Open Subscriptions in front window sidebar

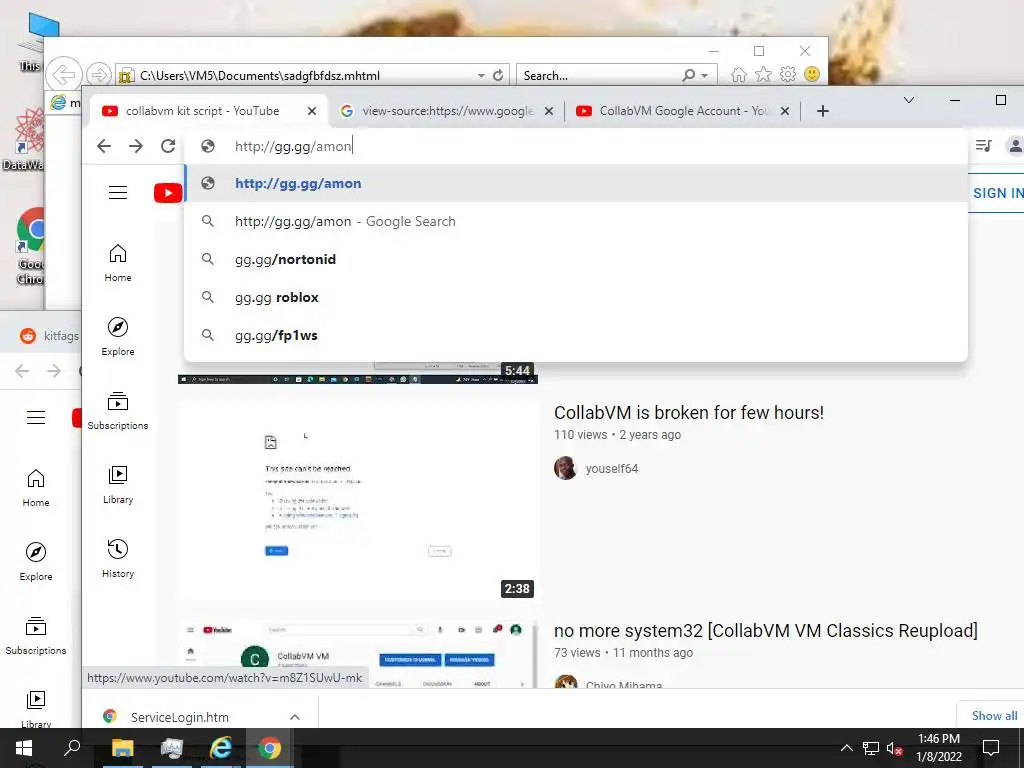point(118,411)
